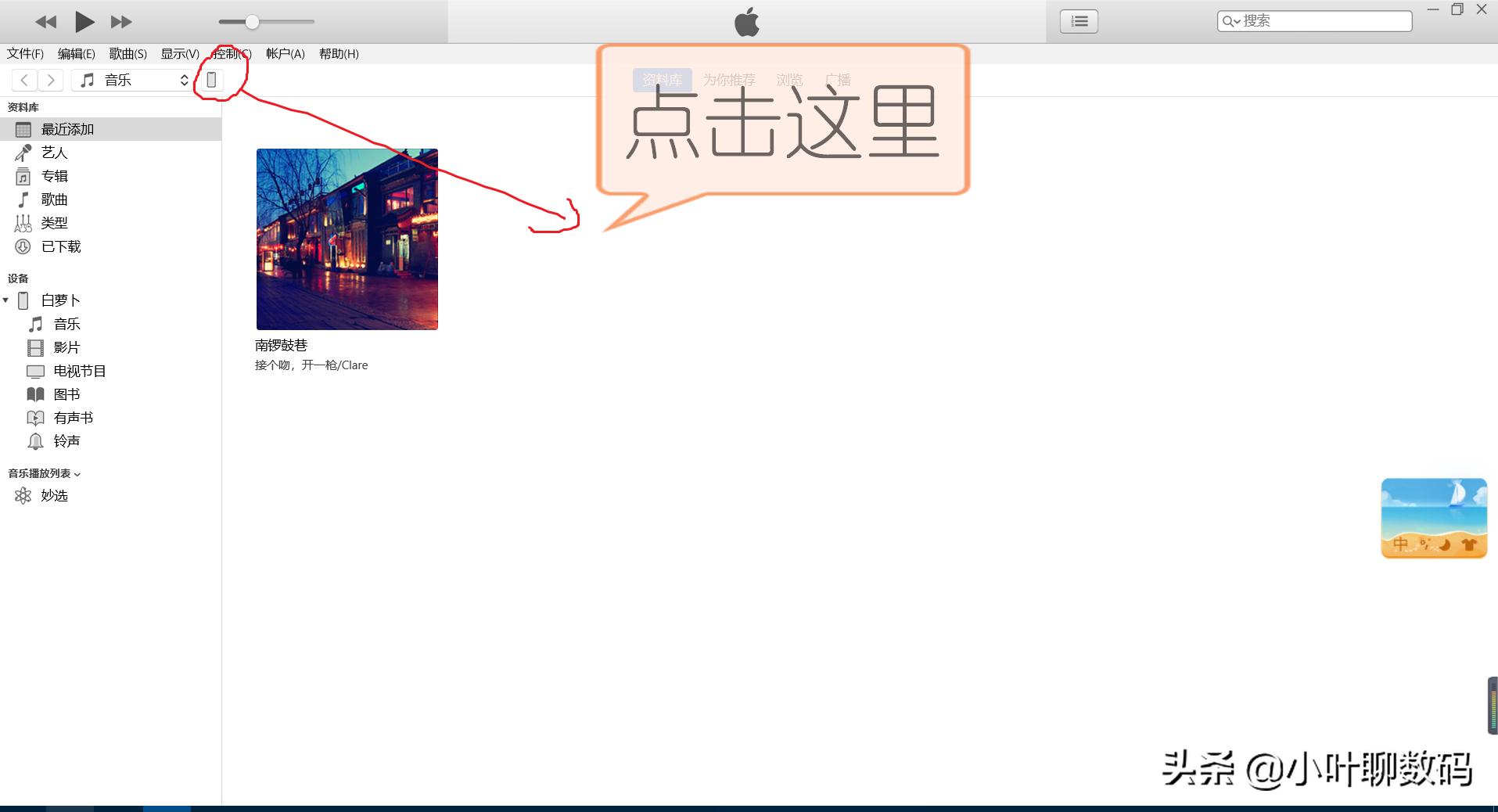Image resolution: width=1498 pixels, height=812 pixels.
Task: Click the 中 input mode on beach widget
Action: 1400,544
